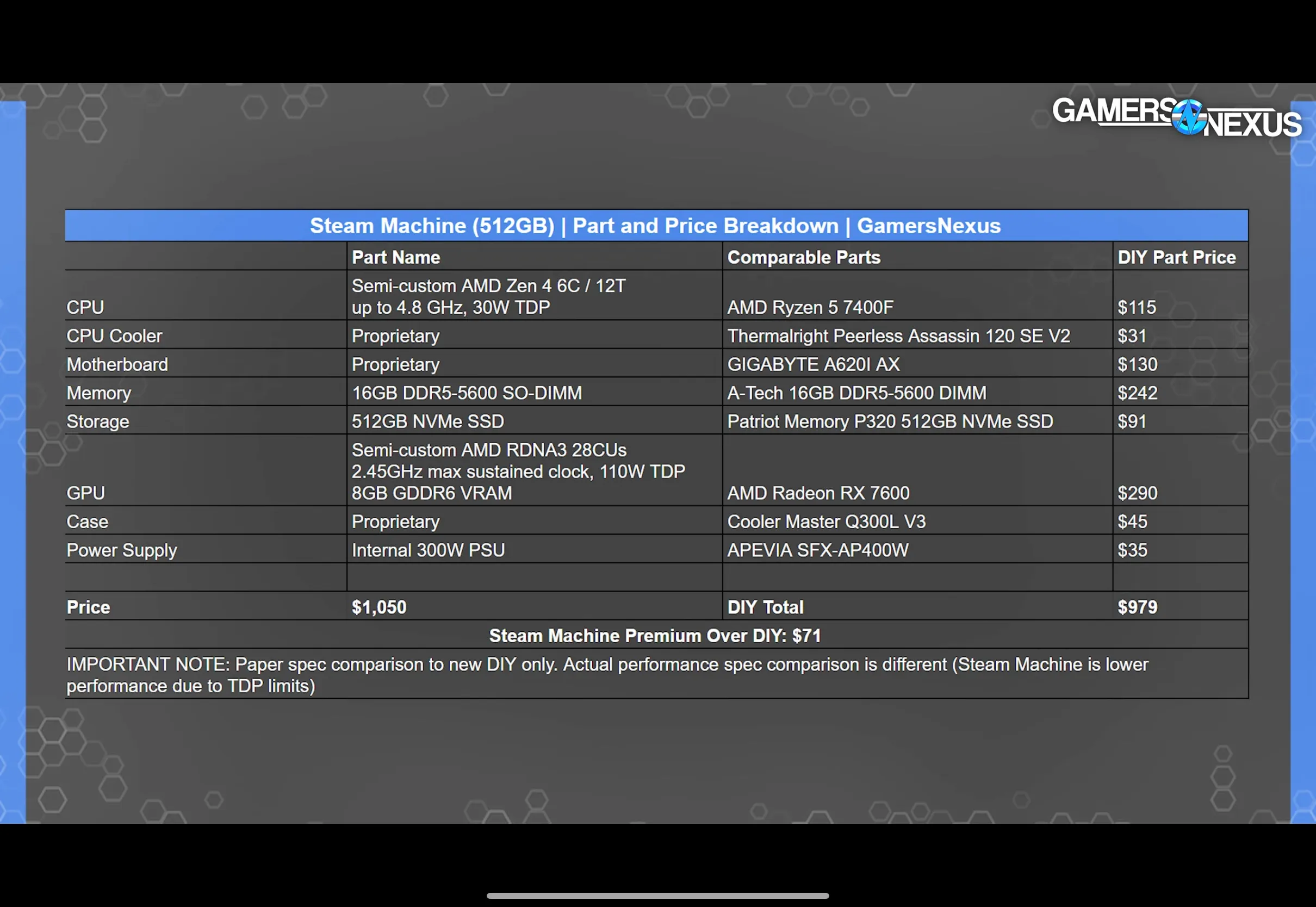This screenshot has width=1316, height=907.
Task: Click the 'IMPORTANT NOTE' paragraph text
Action: [x=607, y=675]
